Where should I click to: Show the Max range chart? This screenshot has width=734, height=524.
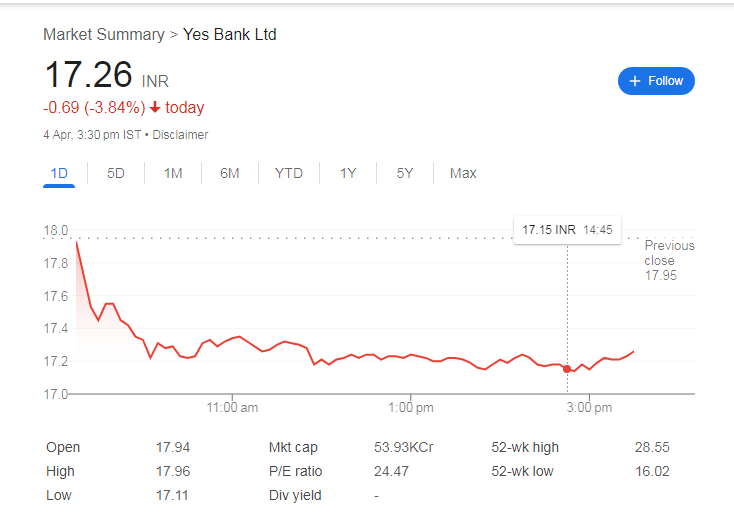pyautogui.click(x=463, y=173)
